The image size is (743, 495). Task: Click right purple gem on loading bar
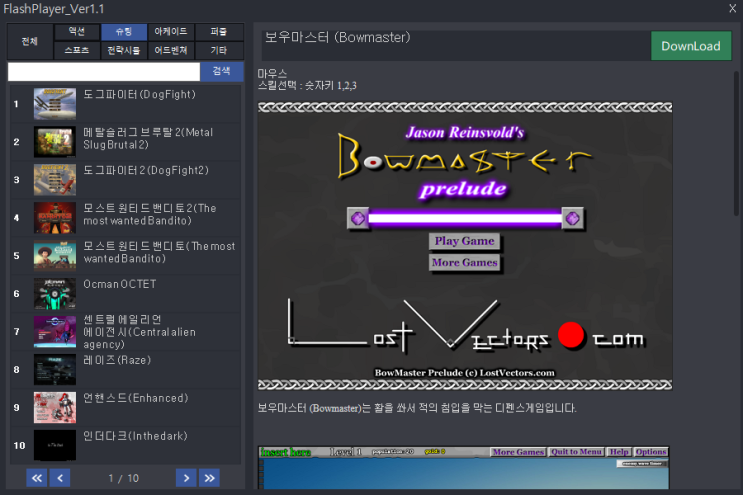(572, 218)
